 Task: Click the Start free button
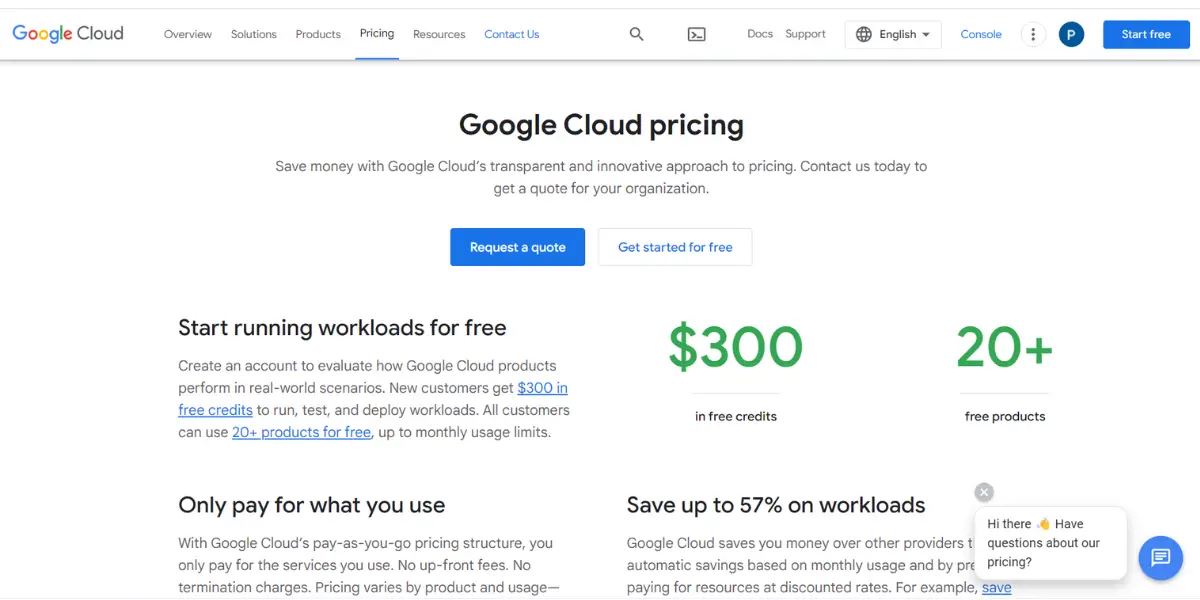click(1146, 34)
